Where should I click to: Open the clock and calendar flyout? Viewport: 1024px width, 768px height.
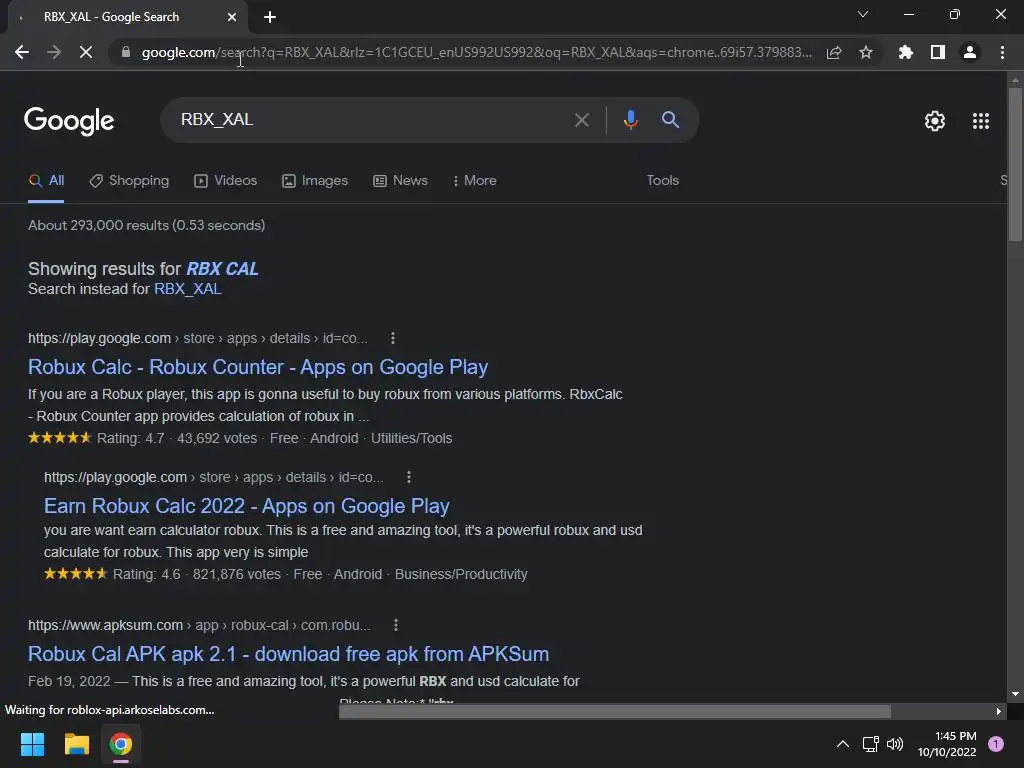pyautogui.click(x=947, y=744)
